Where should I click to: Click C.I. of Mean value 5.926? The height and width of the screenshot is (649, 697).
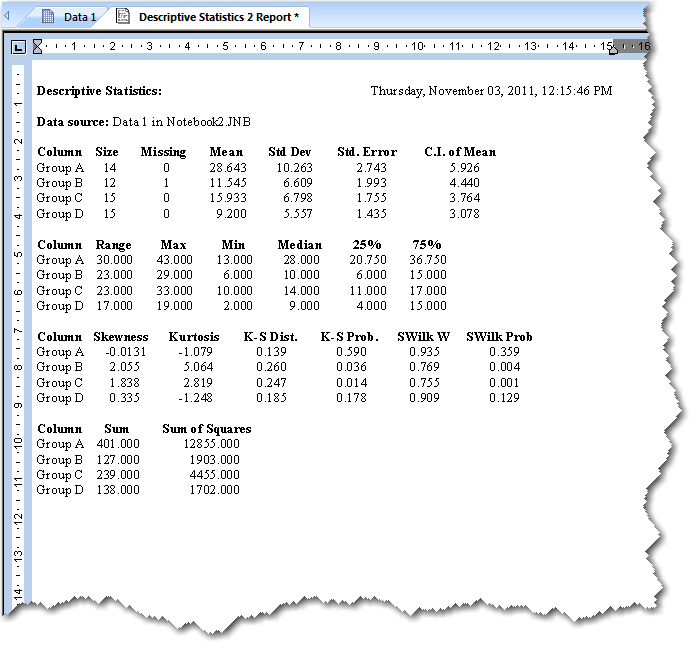(x=464, y=168)
